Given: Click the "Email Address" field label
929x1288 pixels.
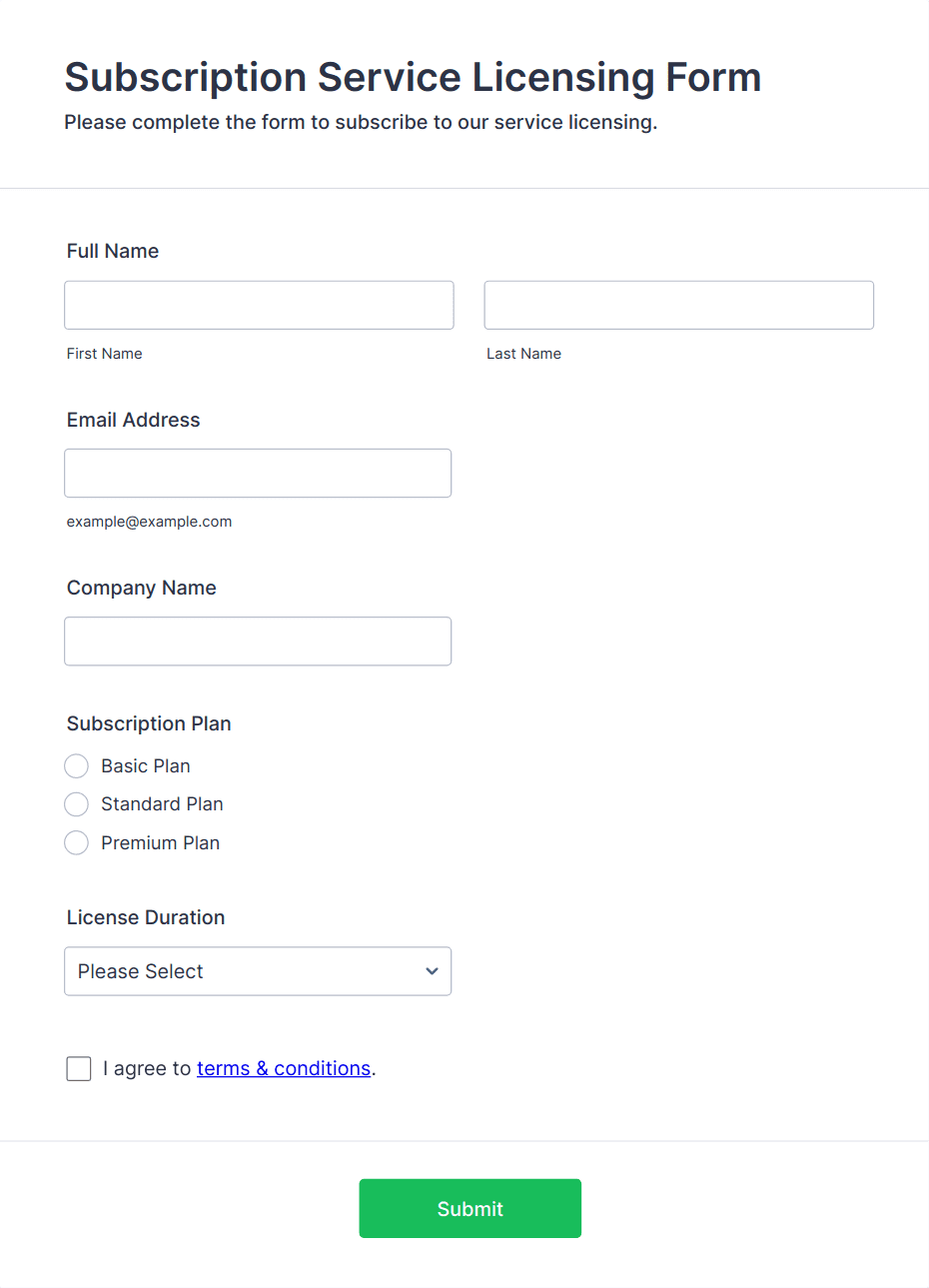Looking at the screenshot, I should tap(133, 420).
